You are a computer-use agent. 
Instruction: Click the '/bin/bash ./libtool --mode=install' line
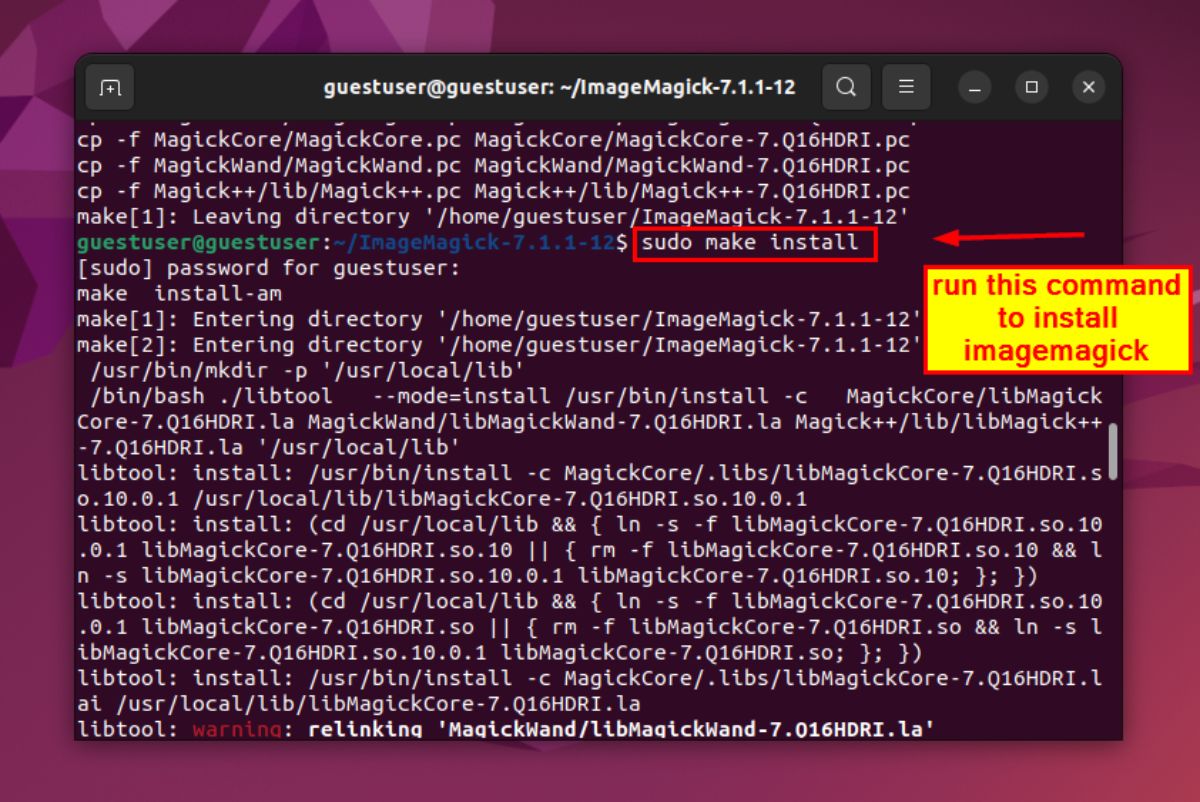[595, 397]
